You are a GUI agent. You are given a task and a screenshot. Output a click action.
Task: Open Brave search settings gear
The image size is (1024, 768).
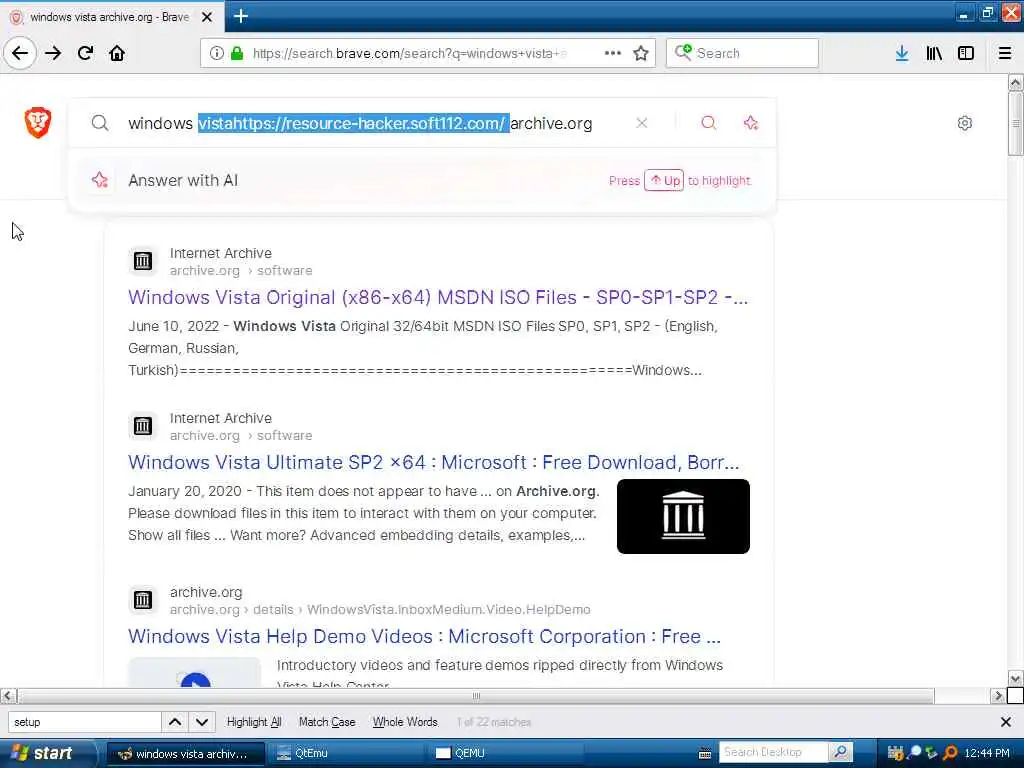tap(965, 123)
